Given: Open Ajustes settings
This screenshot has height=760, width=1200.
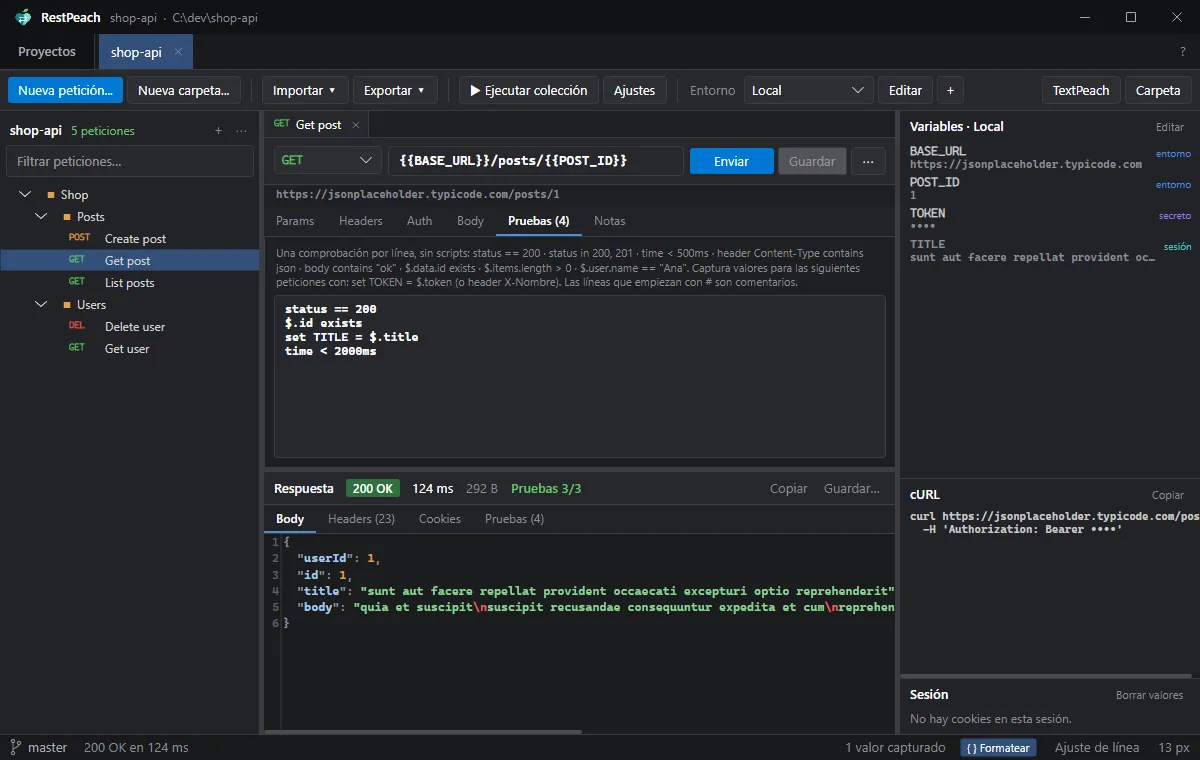Looking at the screenshot, I should point(634,90).
